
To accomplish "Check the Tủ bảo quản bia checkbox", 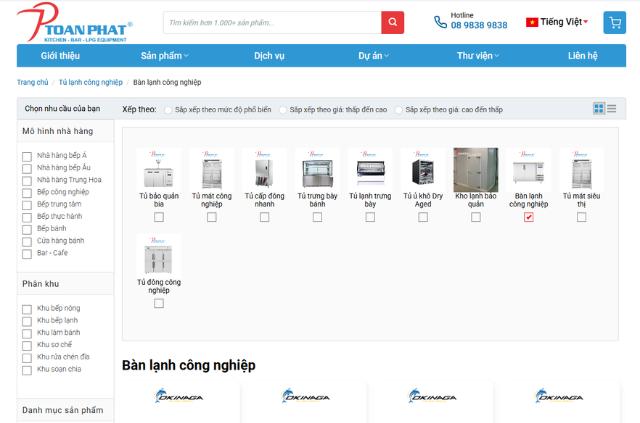I will (159, 217).
